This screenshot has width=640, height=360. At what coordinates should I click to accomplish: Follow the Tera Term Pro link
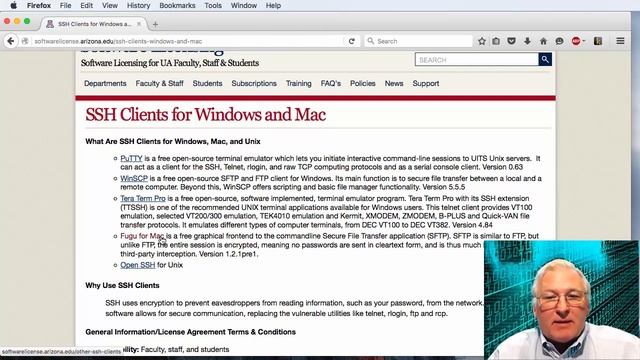143,198
